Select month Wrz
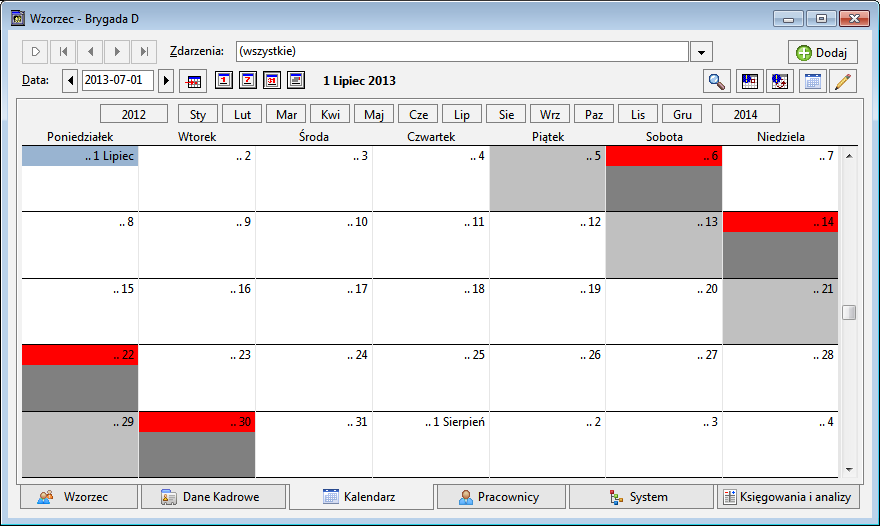The width and height of the screenshot is (880, 526). [x=550, y=114]
